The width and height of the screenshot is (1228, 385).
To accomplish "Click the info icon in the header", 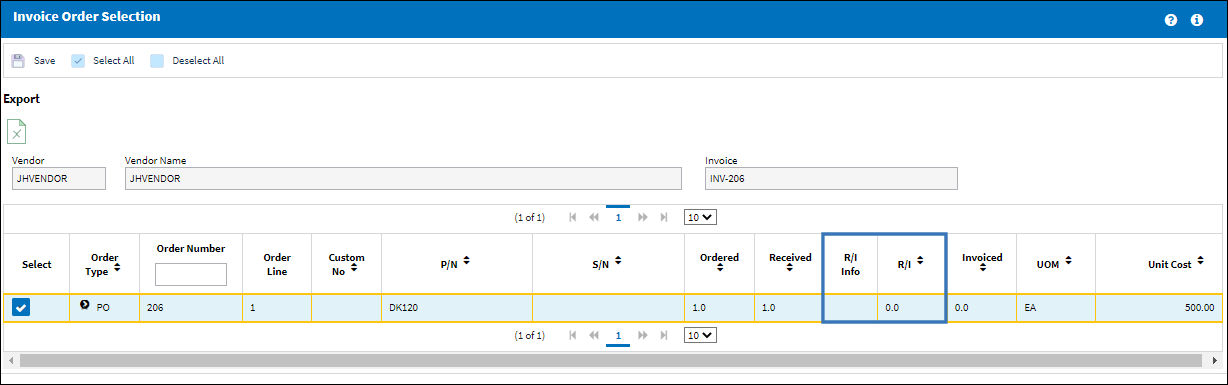I will pos(1197,20).
